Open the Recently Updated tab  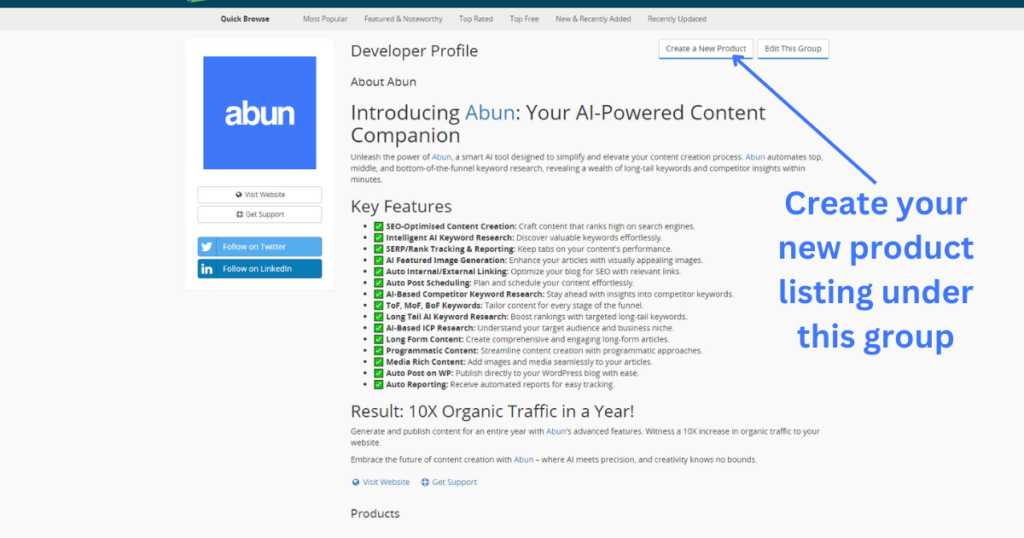click(x=677, y=19)
